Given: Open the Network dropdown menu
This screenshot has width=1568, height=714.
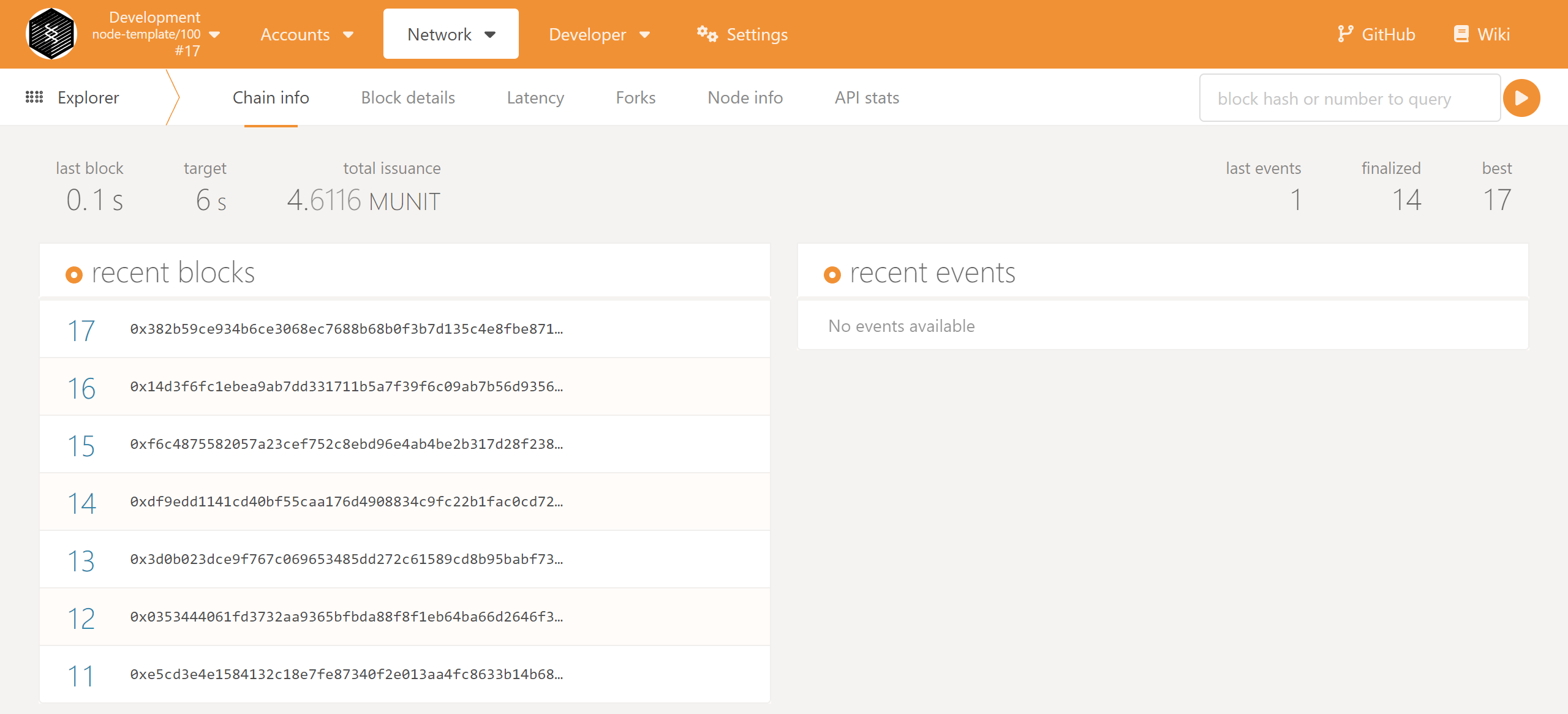Looking at the screenshot, I should point(451,34).
